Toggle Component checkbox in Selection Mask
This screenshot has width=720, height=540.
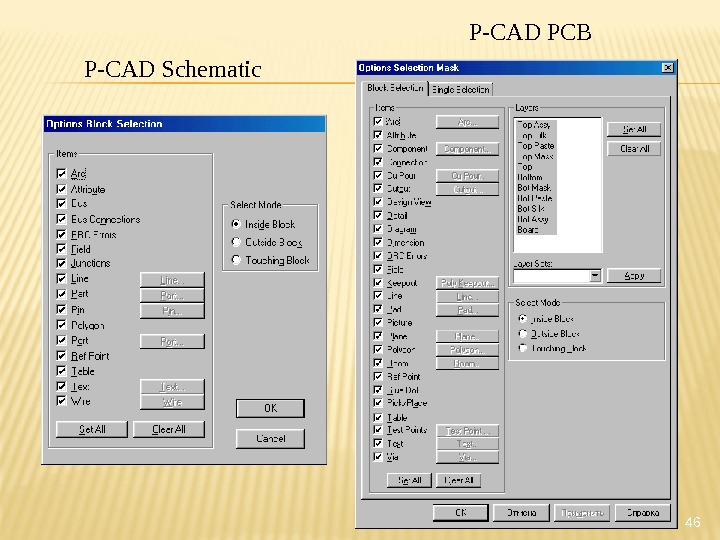click(x=378, y=149)
